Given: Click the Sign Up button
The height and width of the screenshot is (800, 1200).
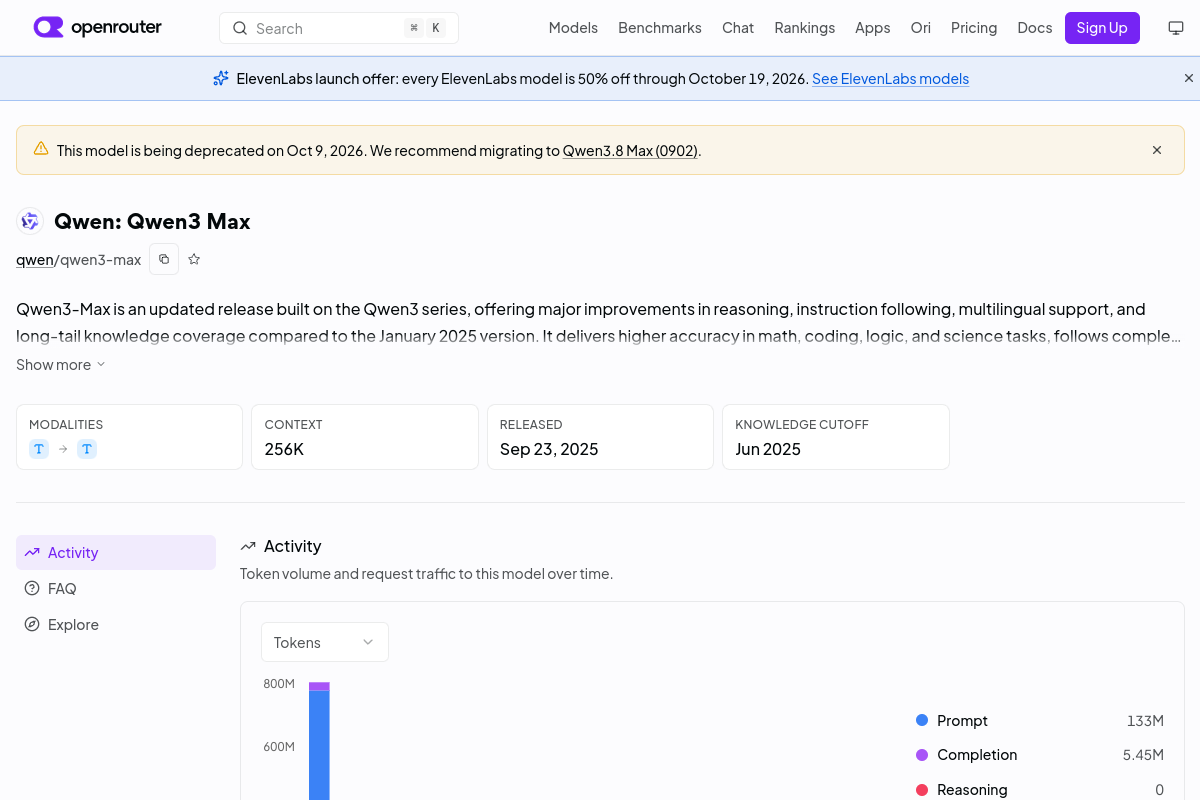Looking at the screenshot, I should (1102, 28).
